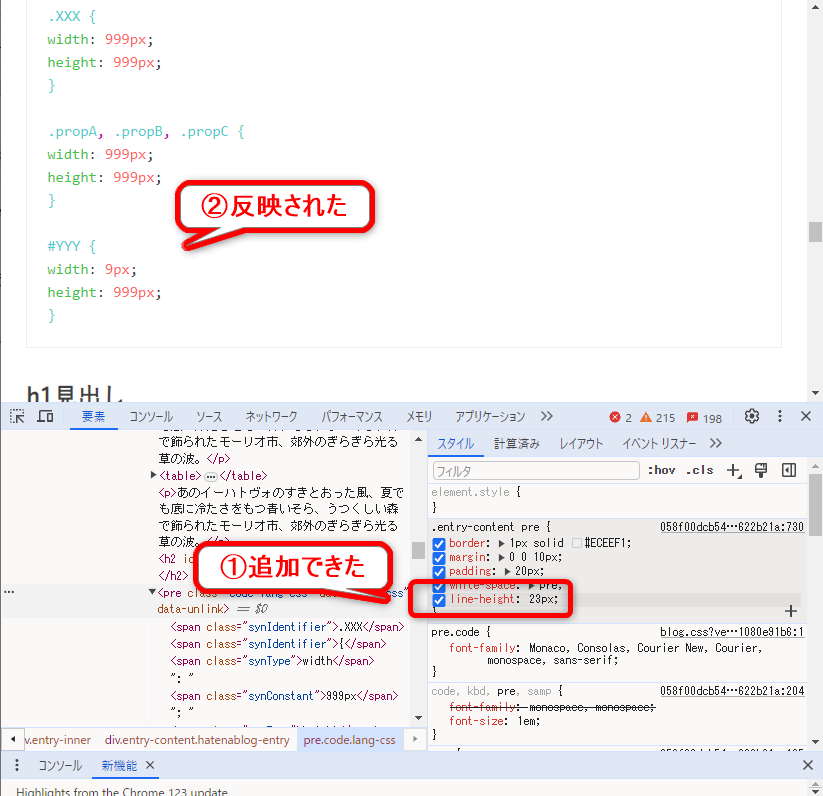
Task: Select the 計算済み sidebar tab
Action: (516, 444)
